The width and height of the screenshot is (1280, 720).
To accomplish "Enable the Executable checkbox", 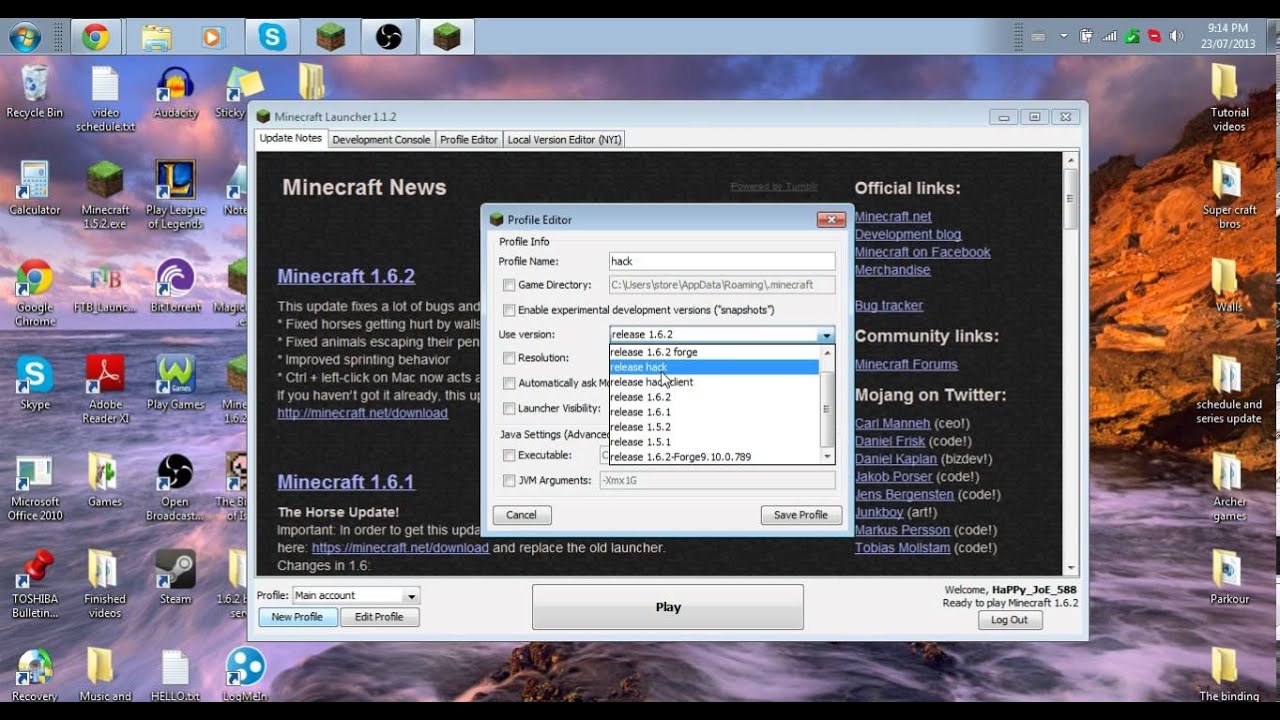I will pos(509,455).
